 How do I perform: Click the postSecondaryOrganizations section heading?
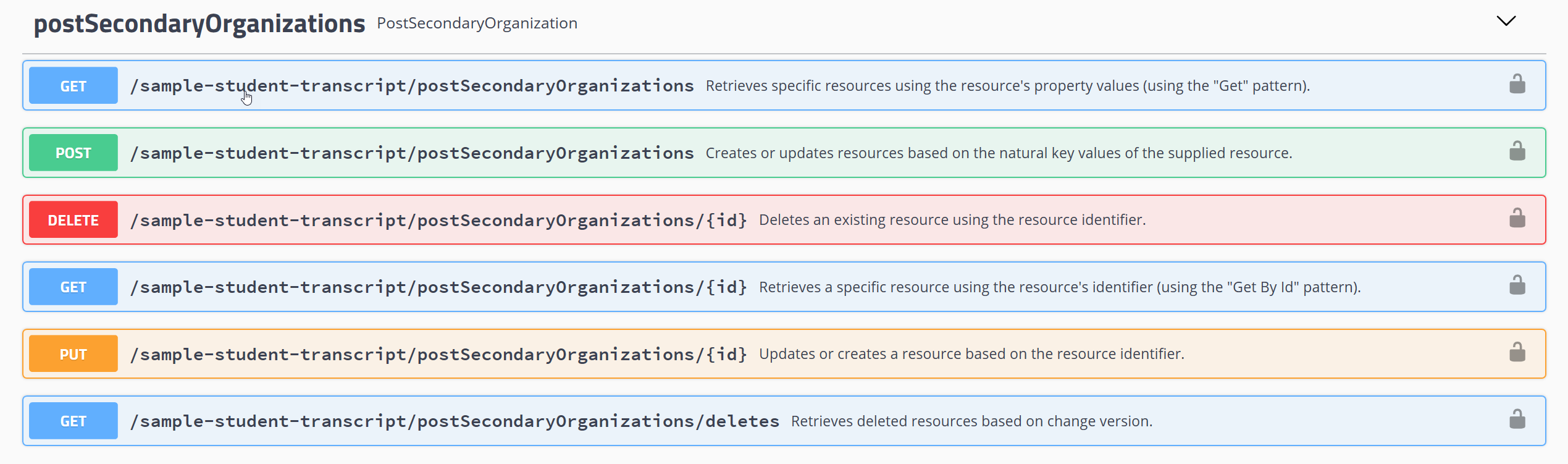click(x=199, y=23)
